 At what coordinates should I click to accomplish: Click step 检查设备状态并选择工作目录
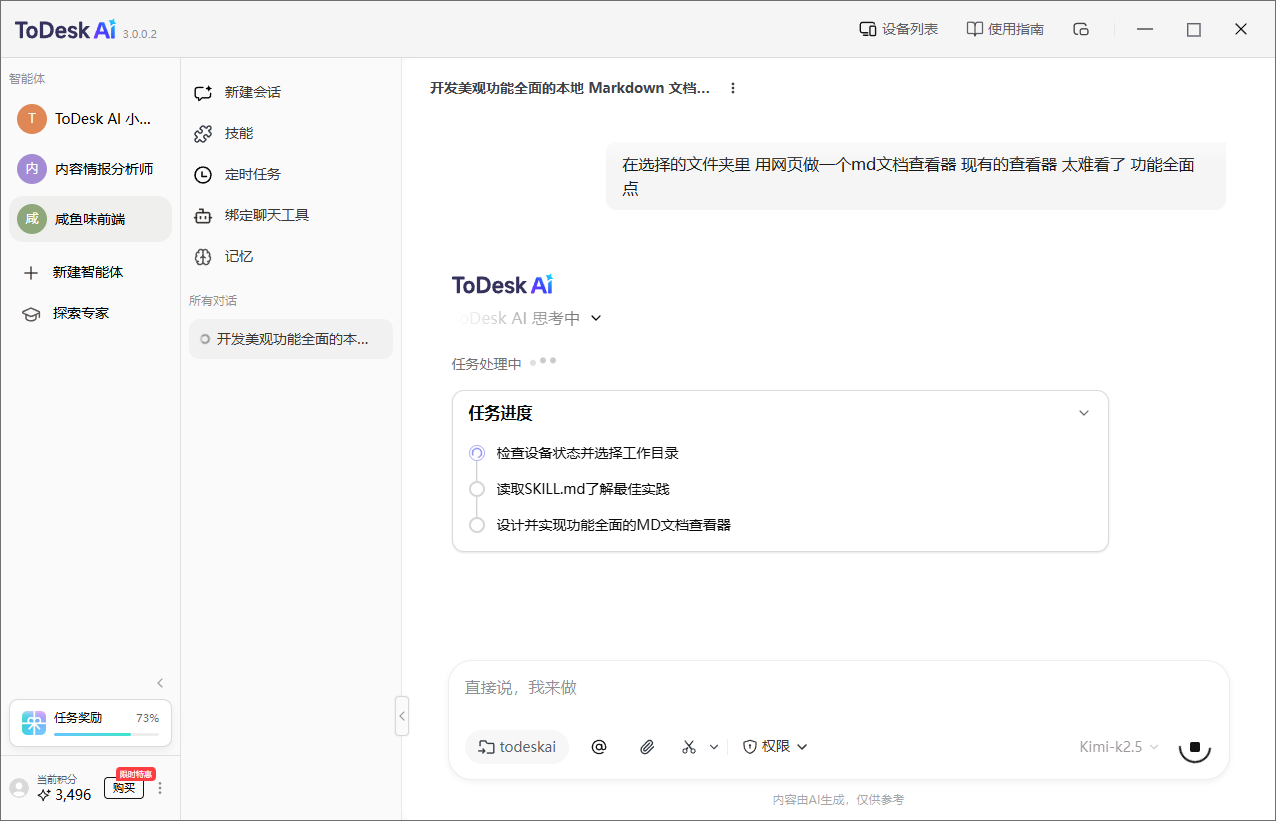588,453
